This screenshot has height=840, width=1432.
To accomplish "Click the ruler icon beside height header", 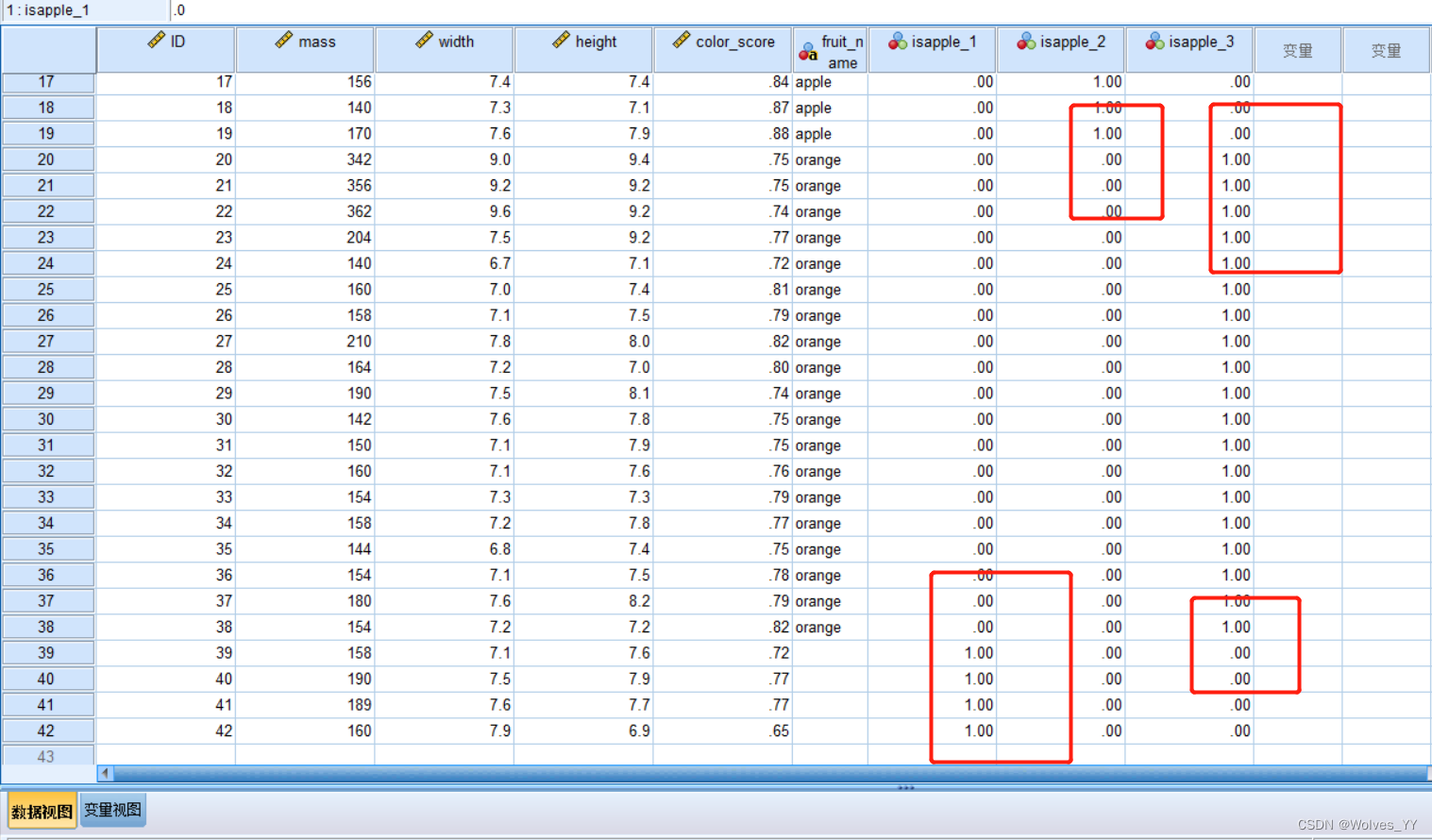I will pyautogui.click(x=561, y=41).
